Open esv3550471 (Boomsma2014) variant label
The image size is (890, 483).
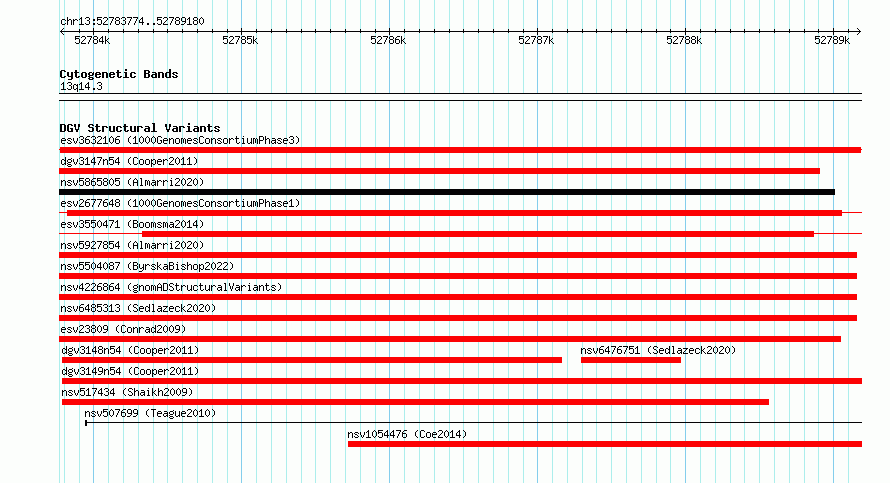click(132, 224)
